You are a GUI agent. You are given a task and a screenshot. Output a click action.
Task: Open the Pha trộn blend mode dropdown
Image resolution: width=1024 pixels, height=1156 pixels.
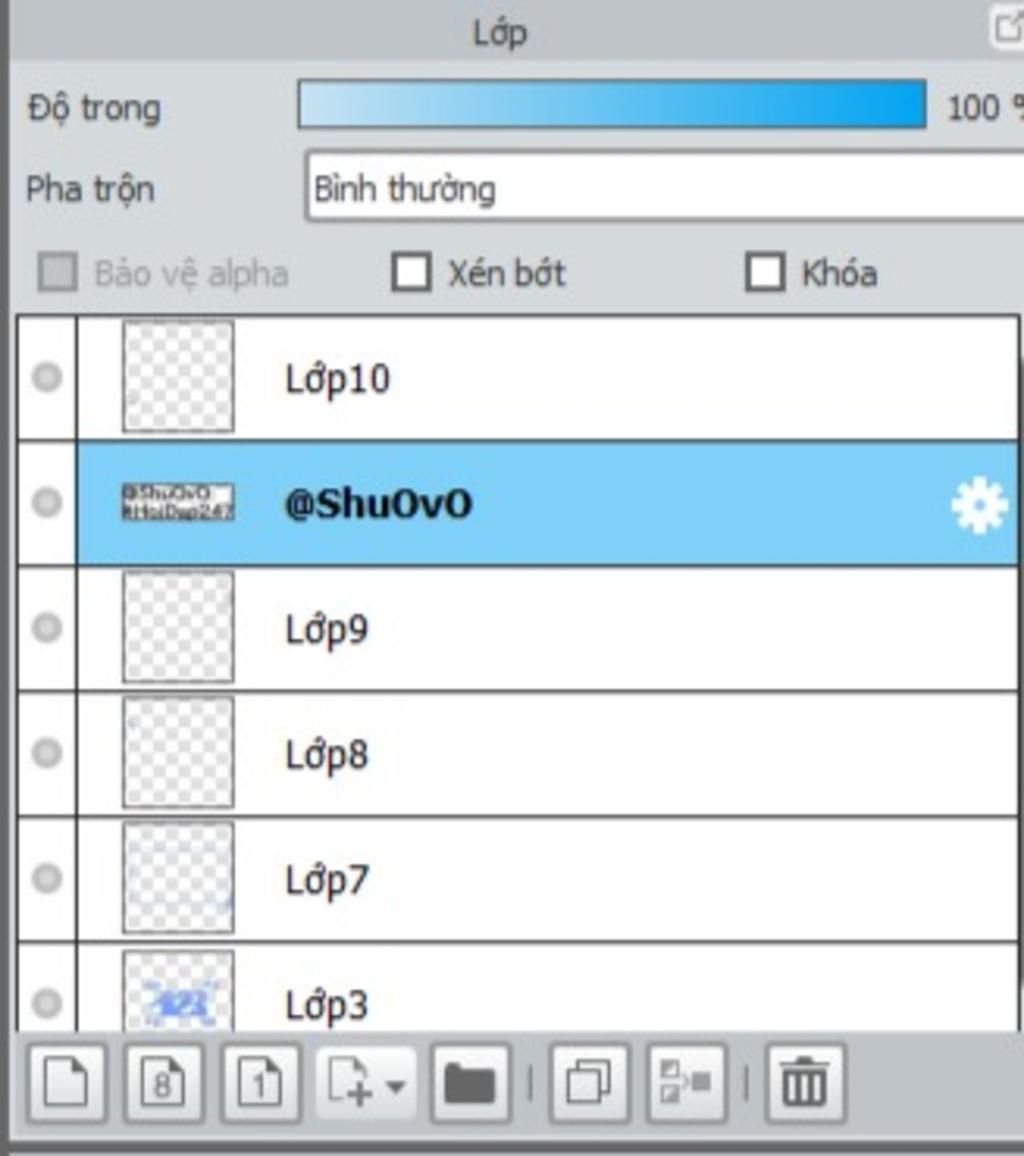665,187
